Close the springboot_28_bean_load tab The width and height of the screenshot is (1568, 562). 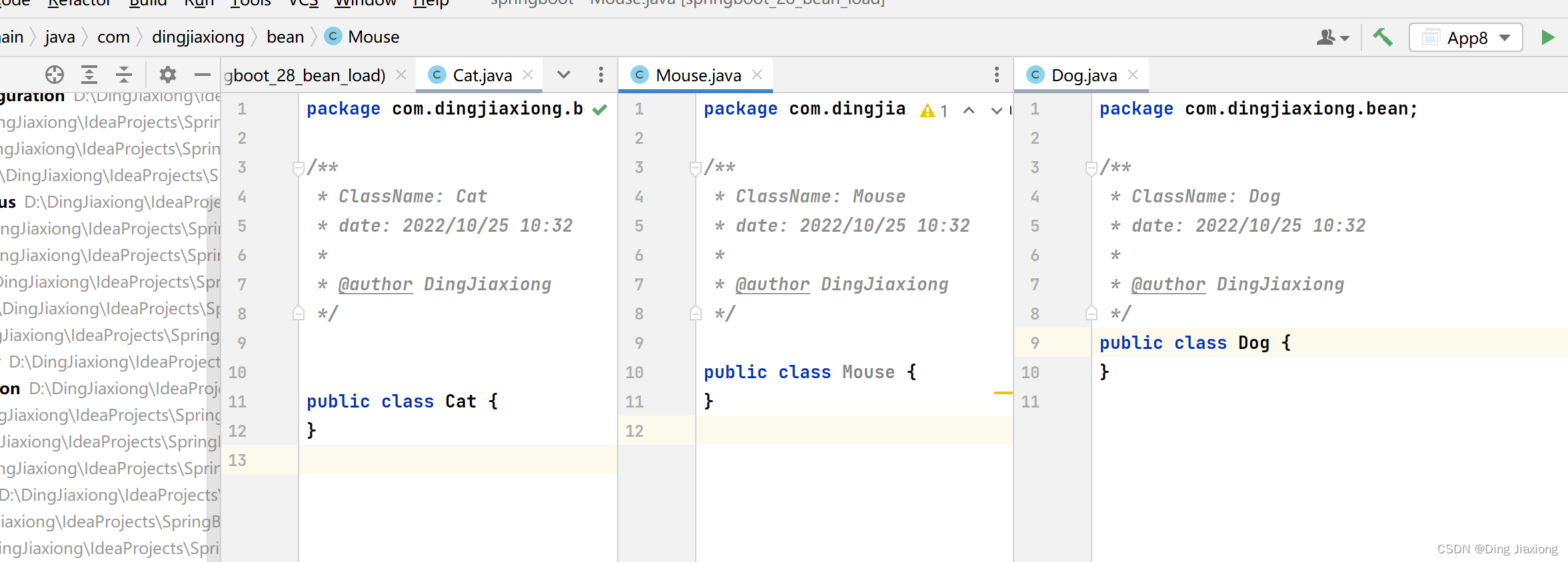pyautogui.click(x=401, y=75)
